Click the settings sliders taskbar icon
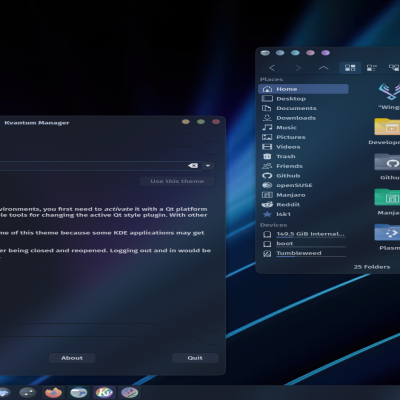This screenshot has height=400, width=400. [28, 392]
